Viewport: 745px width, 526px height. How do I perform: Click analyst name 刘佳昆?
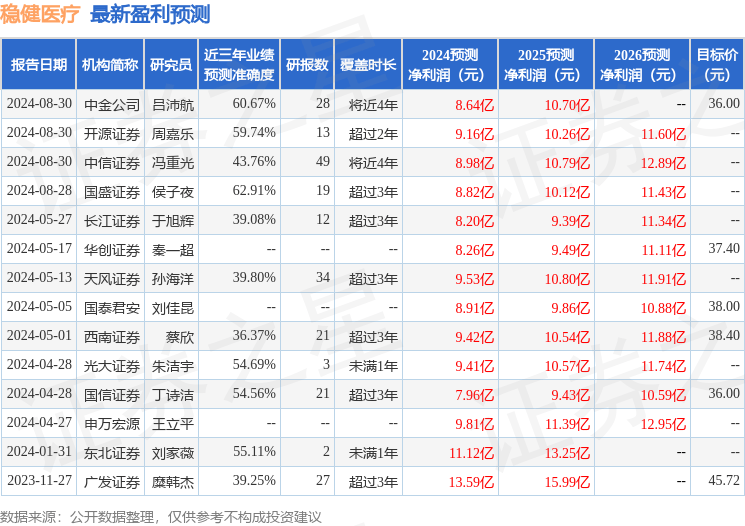pyautogui.click(x=172, y=307)
